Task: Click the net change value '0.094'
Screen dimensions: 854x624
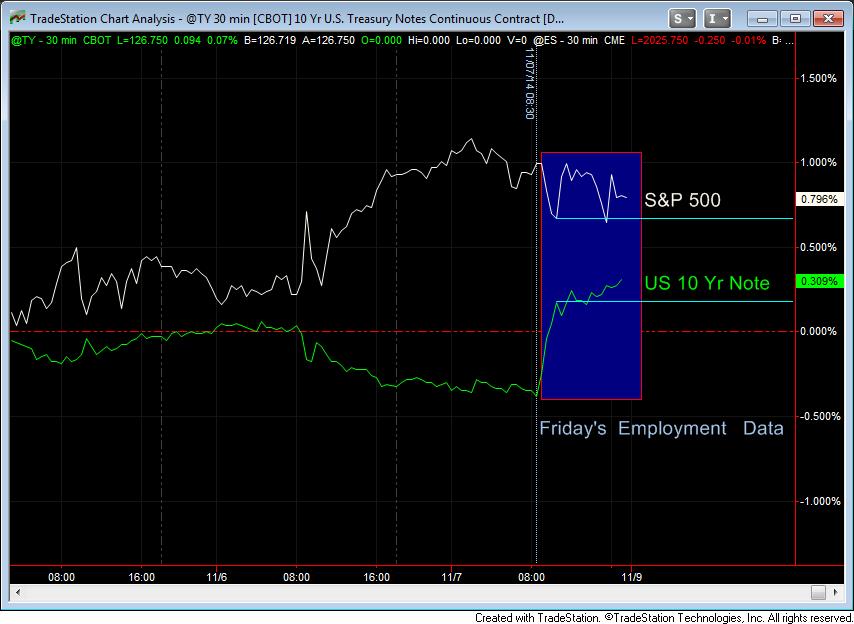Action: (187, 40)
